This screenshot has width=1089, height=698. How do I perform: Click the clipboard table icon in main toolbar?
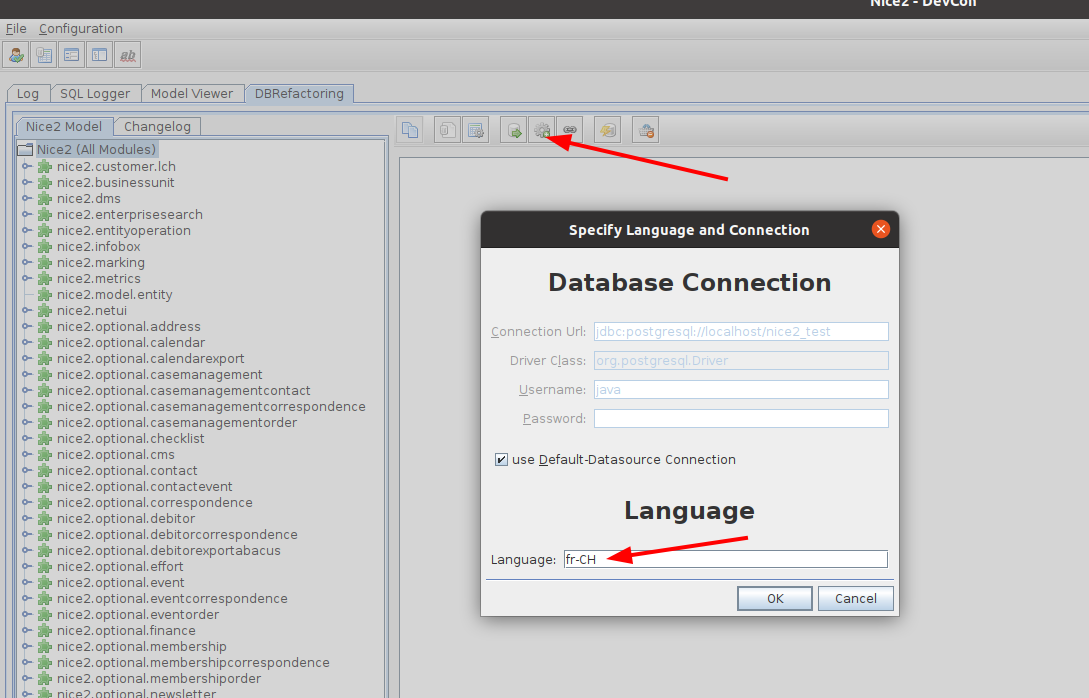click(x=44, y=55)
